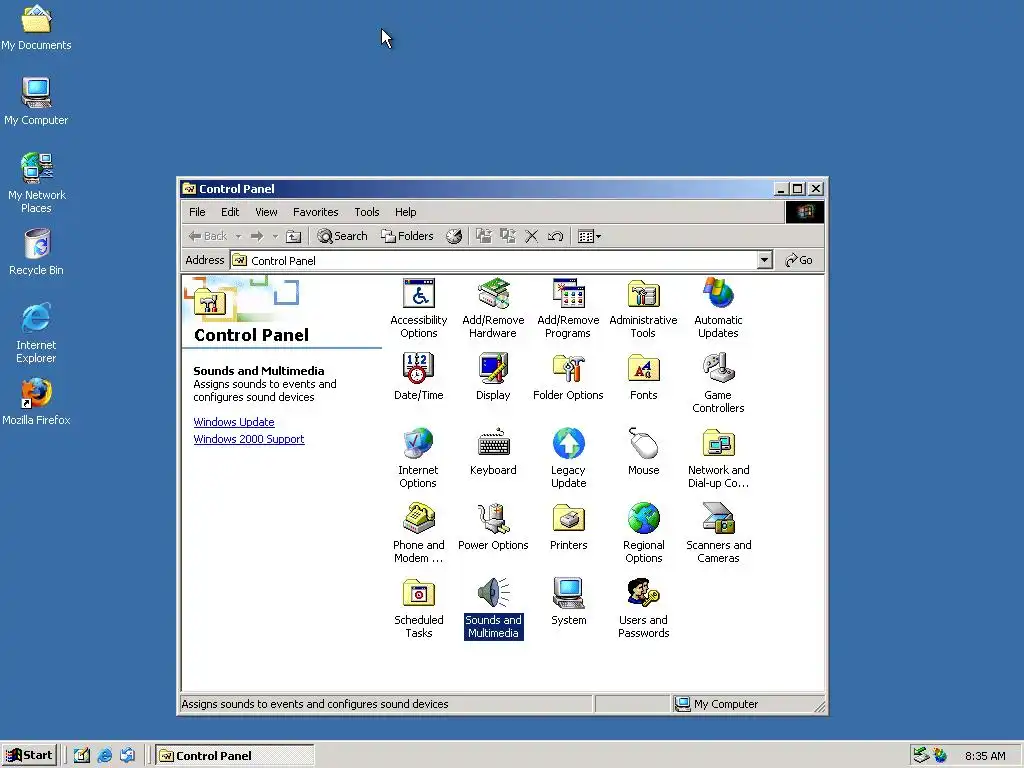Open Add/Remove Hardware icon
Image resolution: width=1024 pixels, height=768 pixels.
493,308
